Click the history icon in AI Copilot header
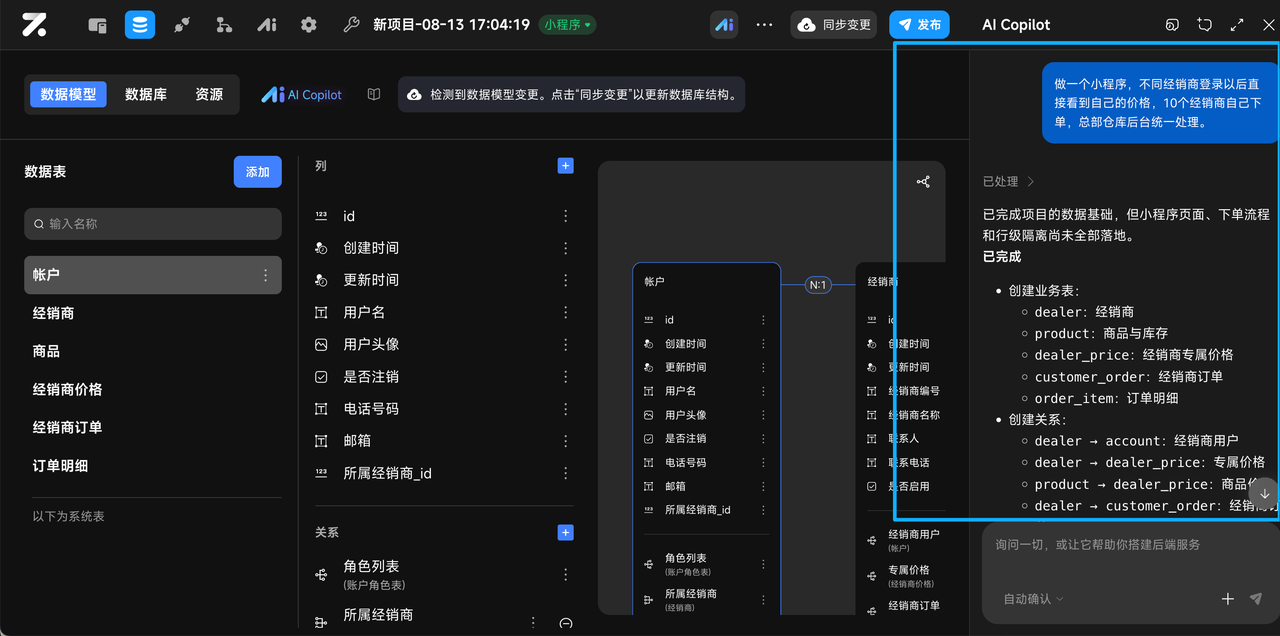This screenshot has height=636, width=1280. click(x=1173, y=25)
